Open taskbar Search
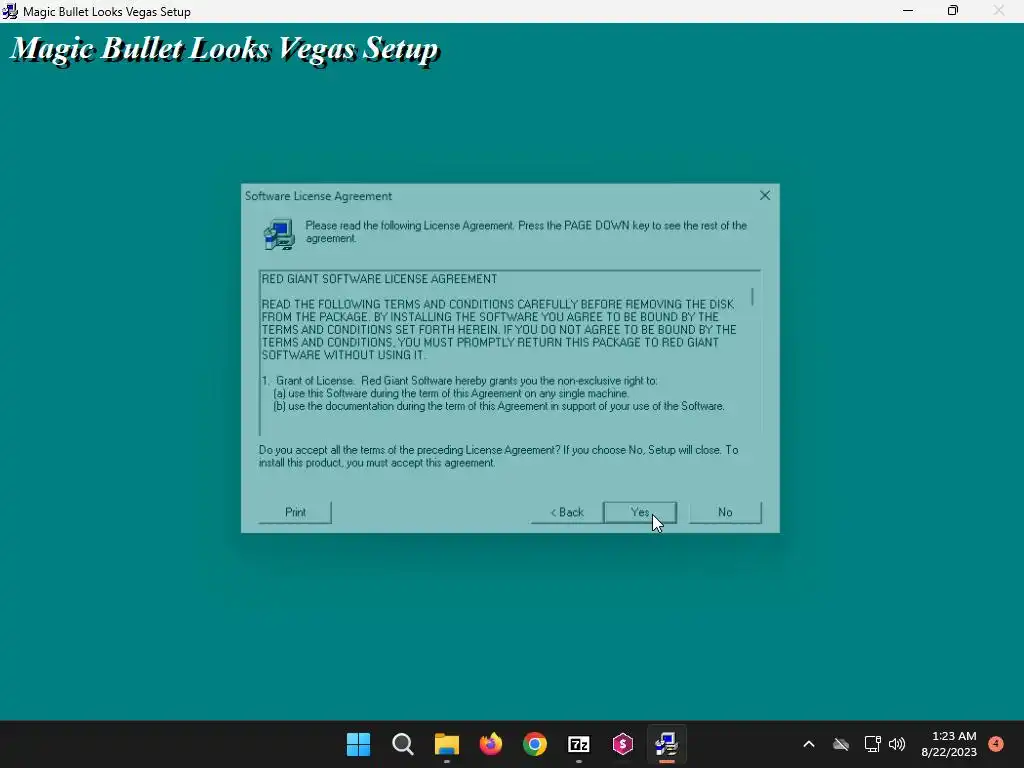This screenshot has width=1024, height=768. click(403, 744)
